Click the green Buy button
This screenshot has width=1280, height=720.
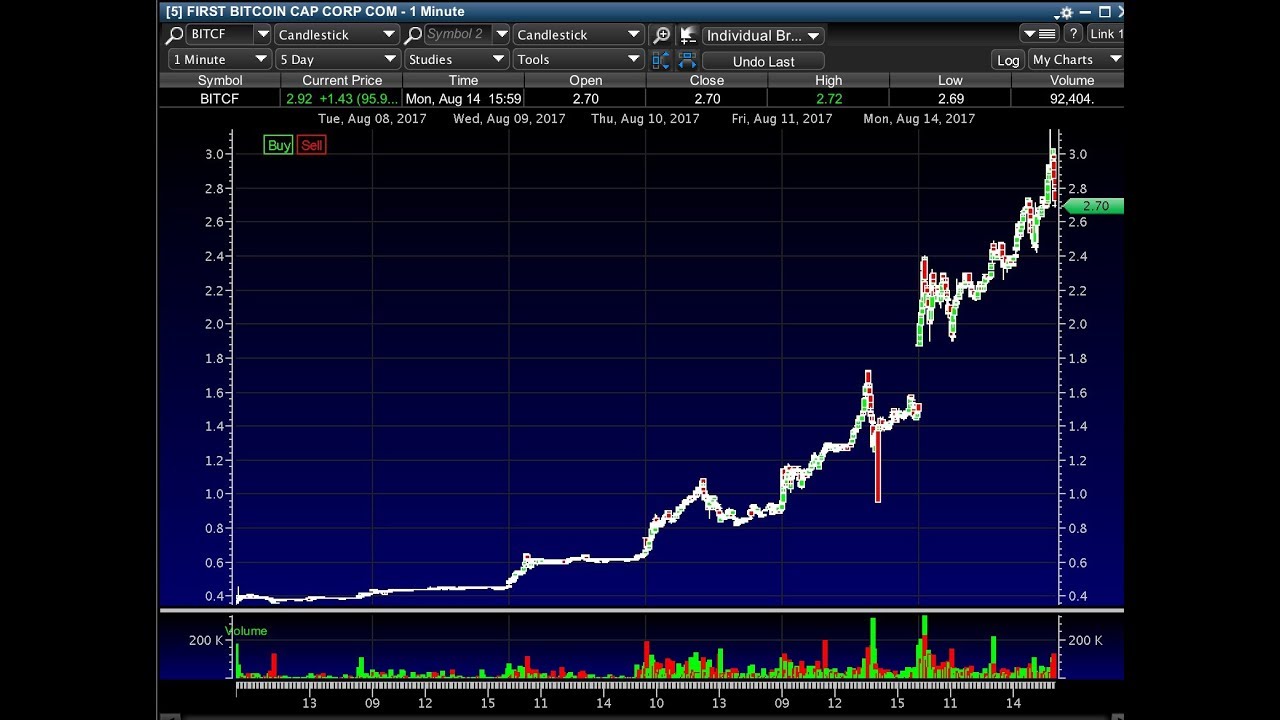279,145
